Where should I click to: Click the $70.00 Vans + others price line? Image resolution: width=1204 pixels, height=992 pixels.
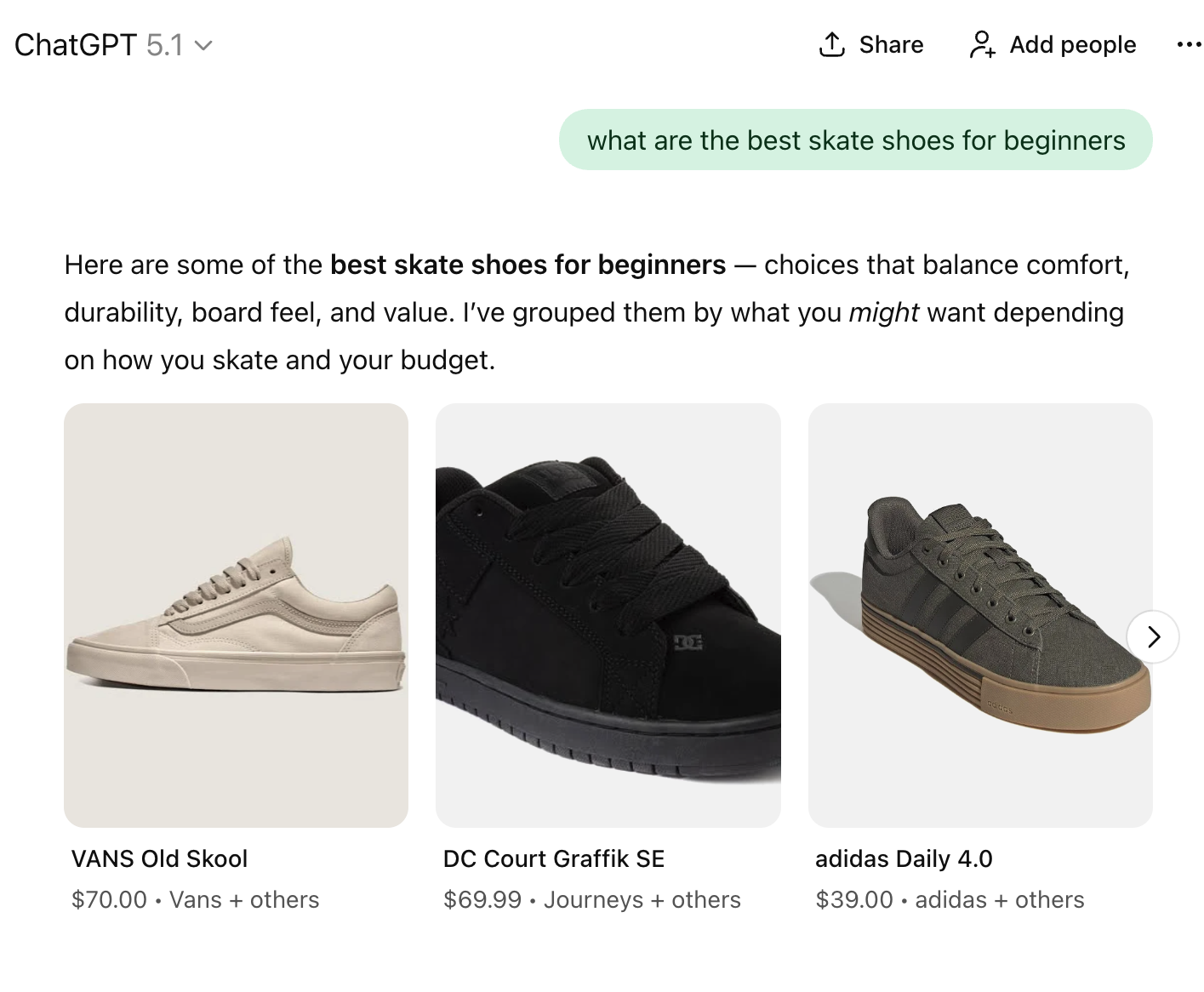195,899
